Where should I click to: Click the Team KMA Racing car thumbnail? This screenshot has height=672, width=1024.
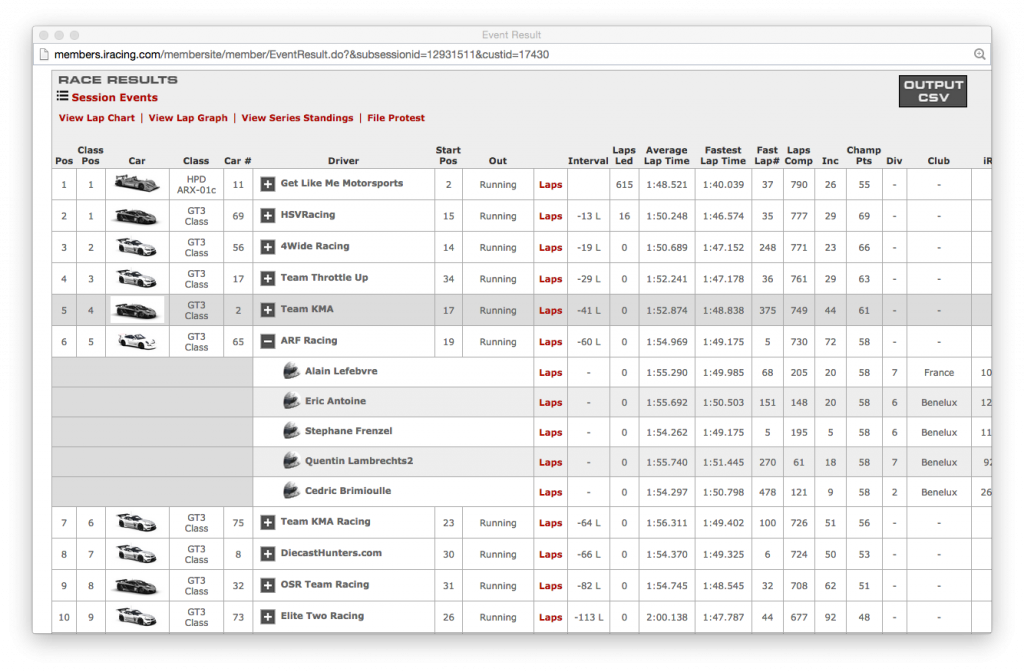point(136,522)
